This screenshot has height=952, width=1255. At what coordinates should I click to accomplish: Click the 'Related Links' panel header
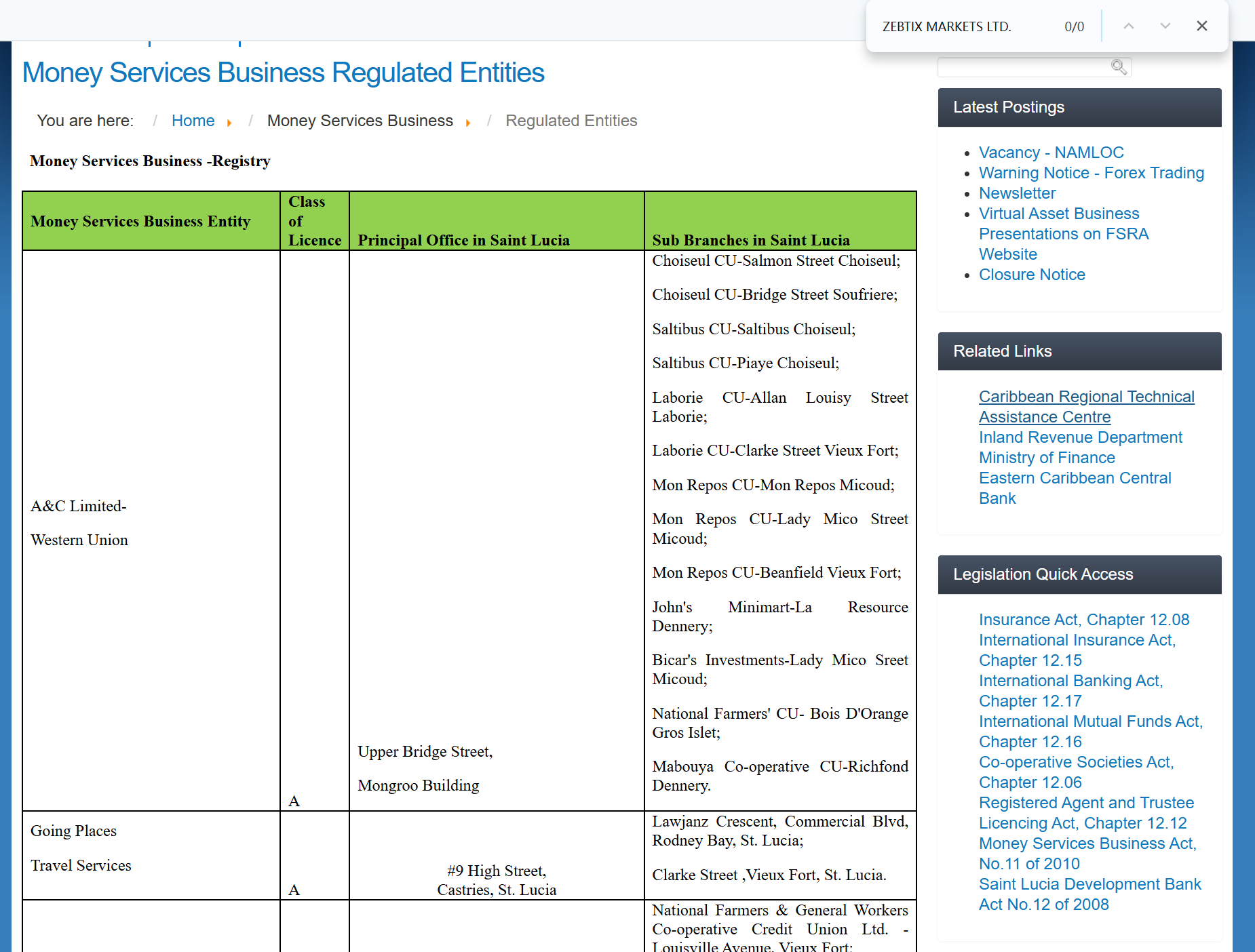tap(1079, 351)
